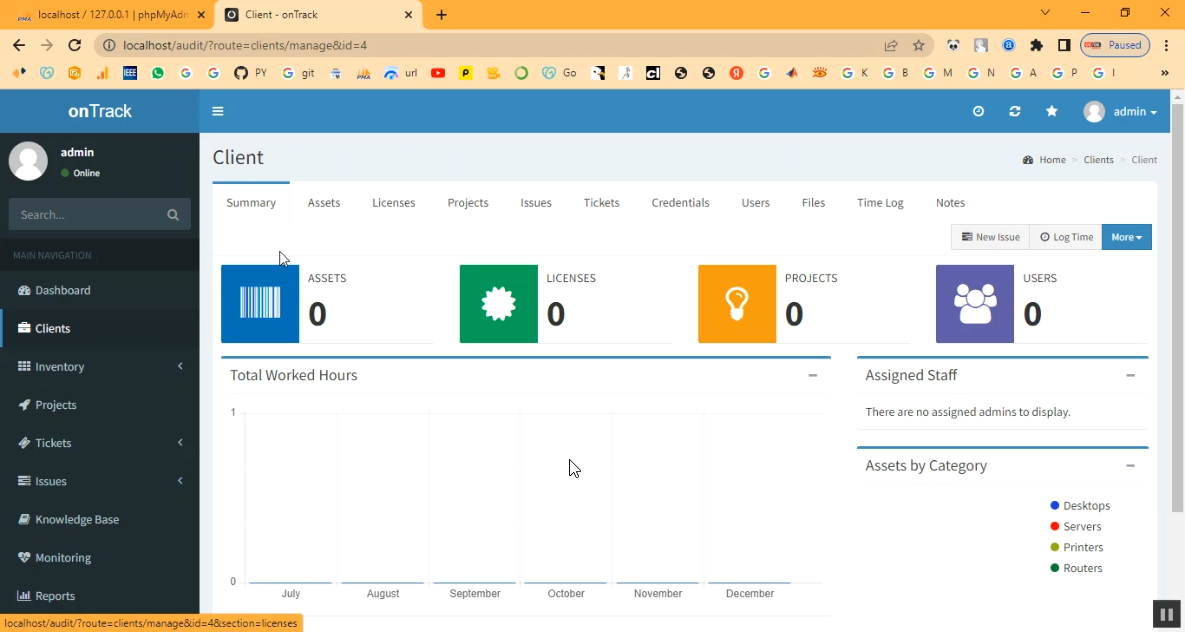
Task: Toggle Servers legend item in chart
Action: [1075, 527]
